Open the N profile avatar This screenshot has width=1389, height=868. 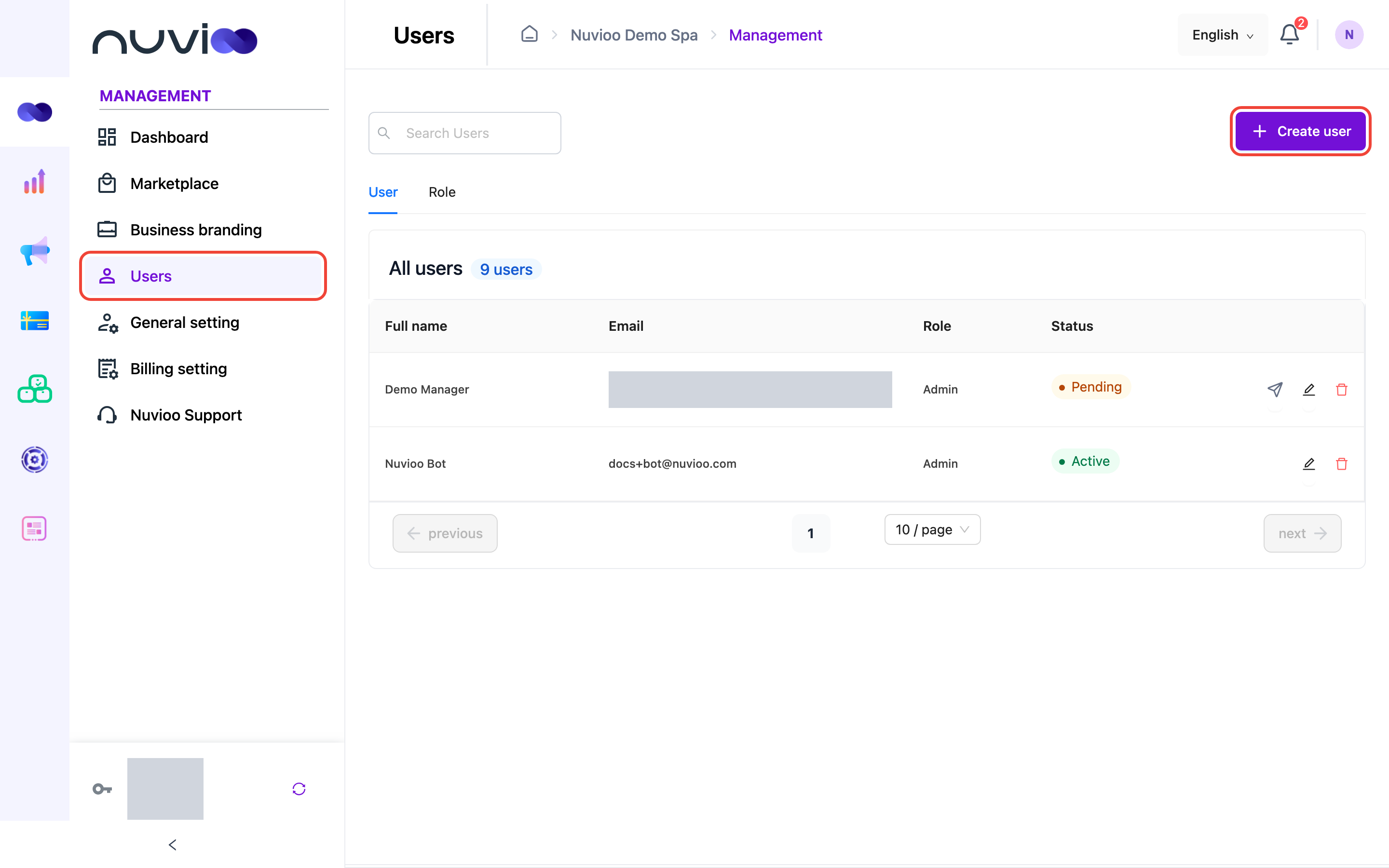click(1349, 34)
